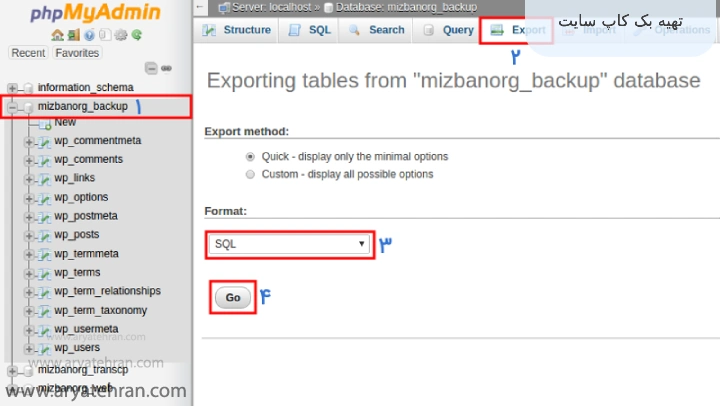Click the collapse all minus icon
Screen dimensions: 720x406
150,68
